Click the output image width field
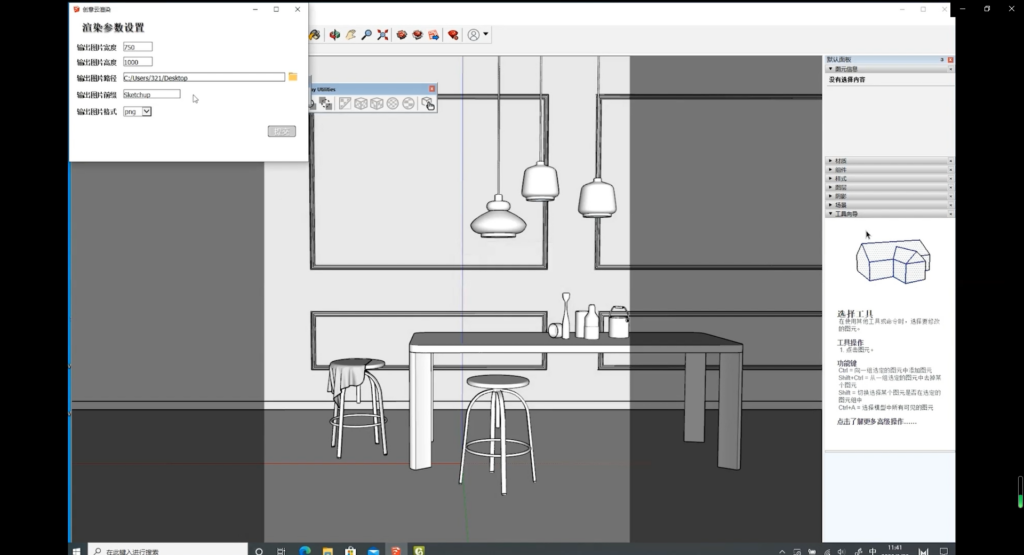The width and height of the screenshot is (1024, 555). (138, 47)
